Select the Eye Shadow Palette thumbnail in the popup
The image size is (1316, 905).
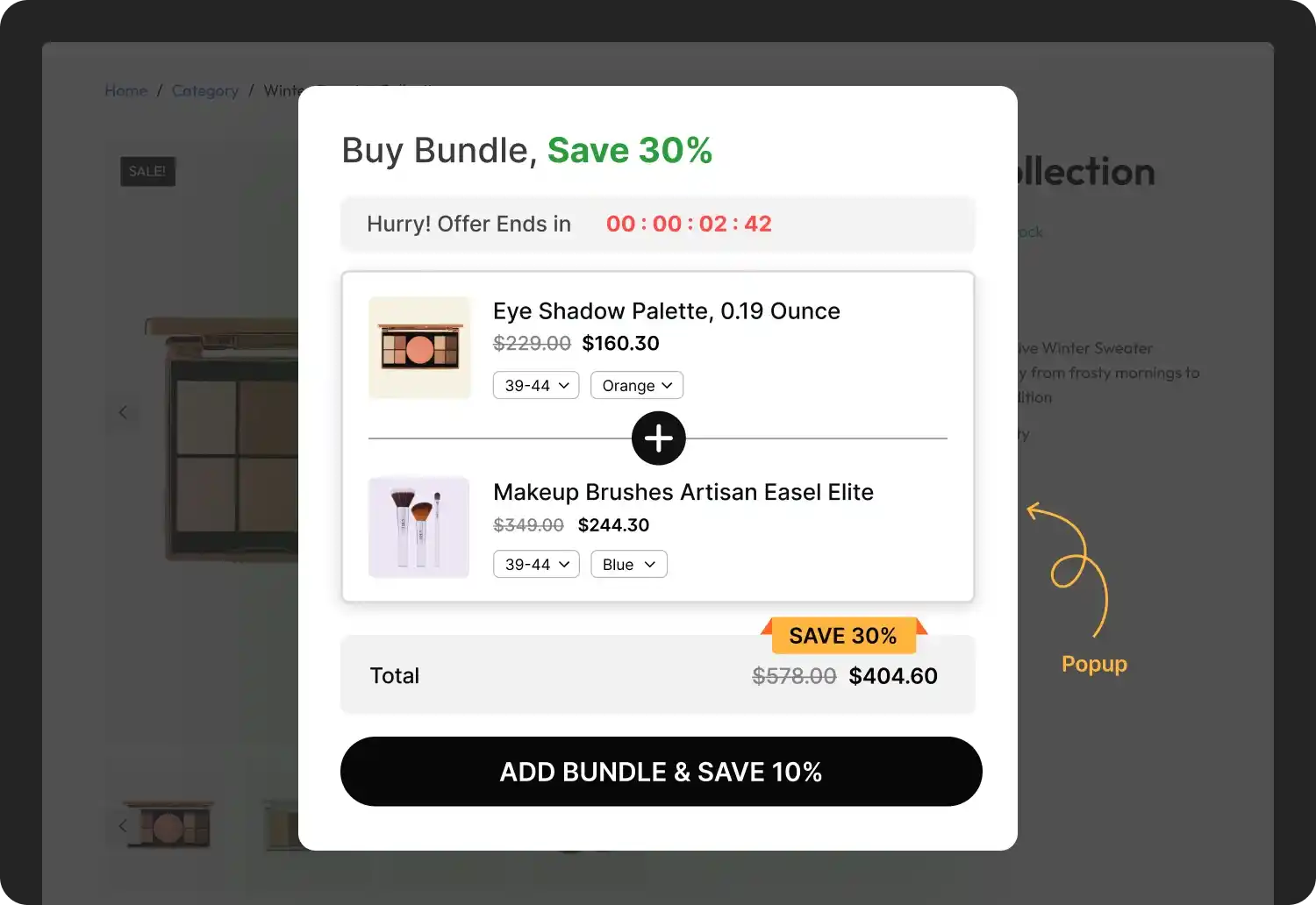419,347
